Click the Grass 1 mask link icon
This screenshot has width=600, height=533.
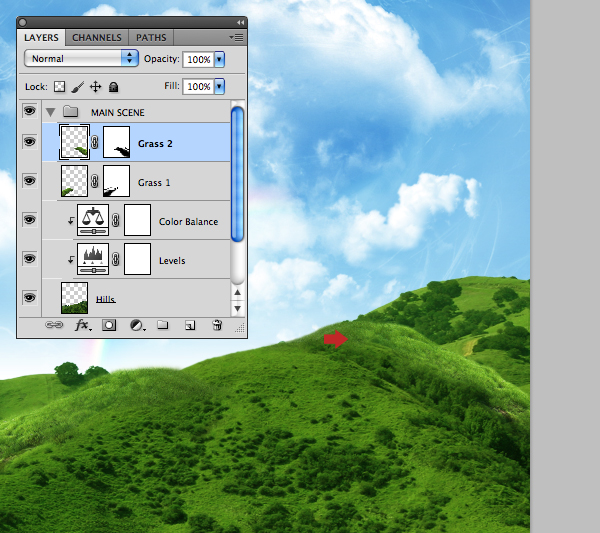click(x=95, y=181)
